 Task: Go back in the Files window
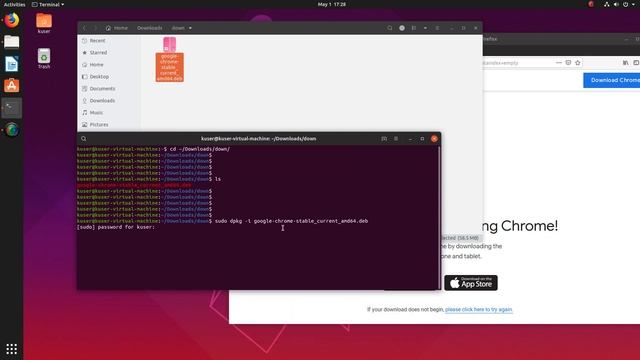[84, 28]
